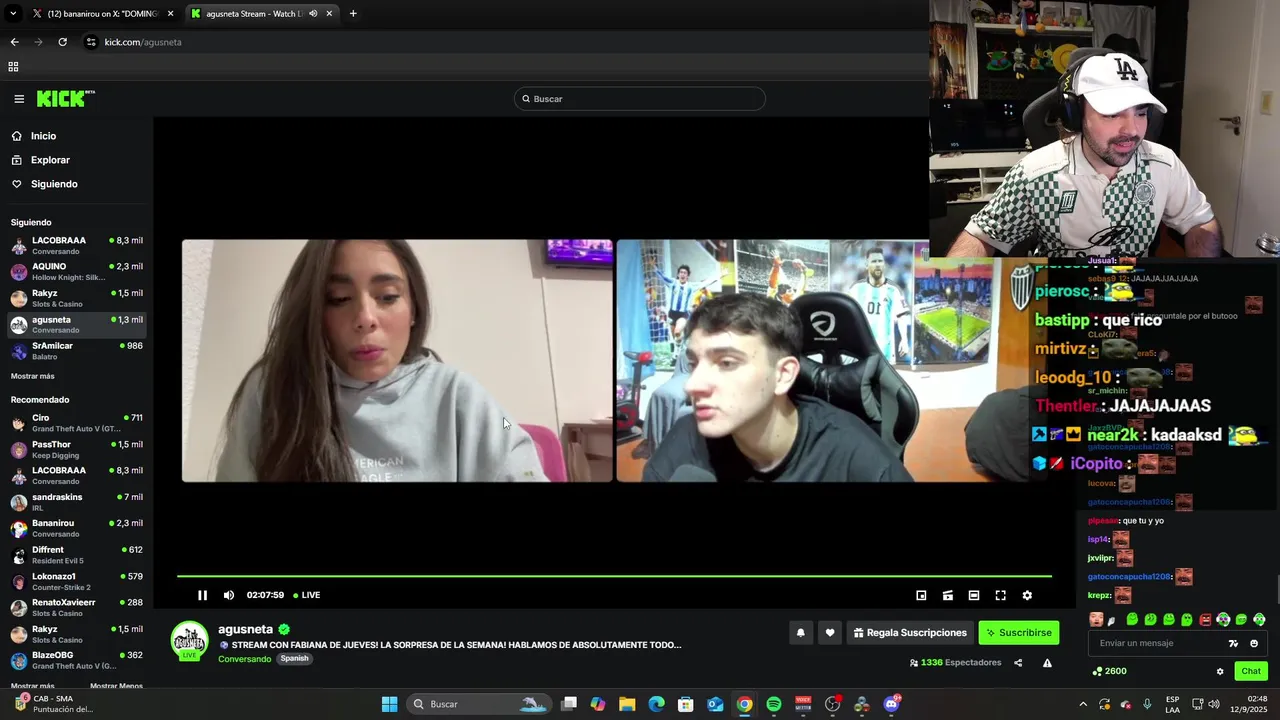The width and height of the screenshot is (1280, 720).
Task: Collapse recommendations with Mostrar Menos
Action: pyautogui.click(x=116, y=686)
